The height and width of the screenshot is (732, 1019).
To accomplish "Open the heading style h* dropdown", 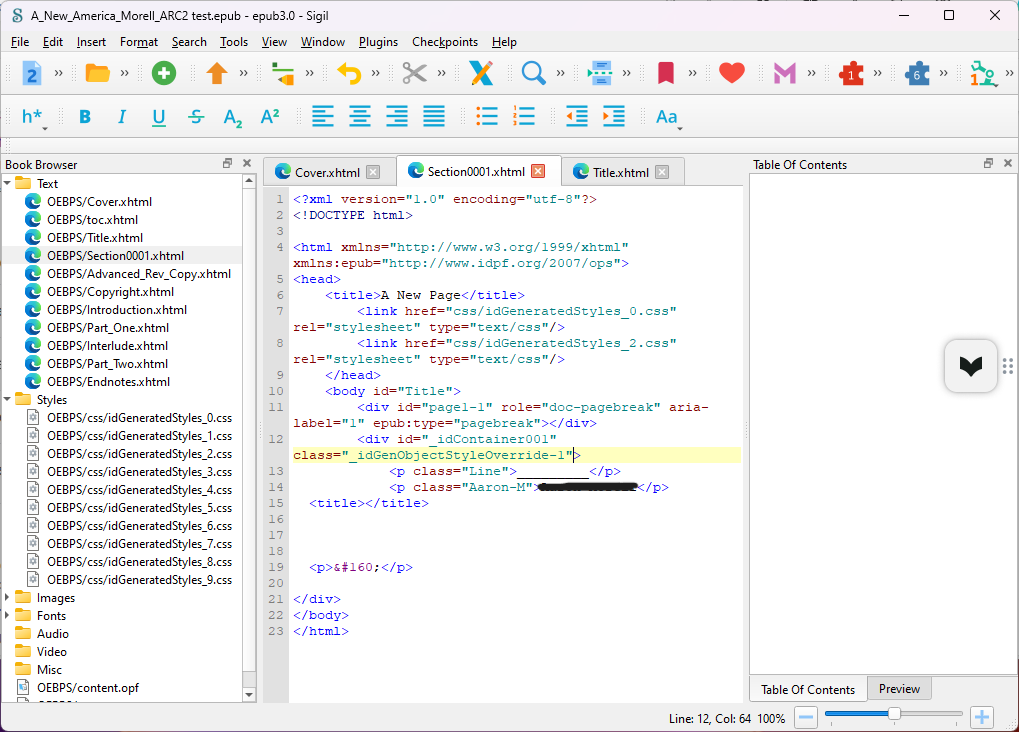I will click(x=33, y=117).
